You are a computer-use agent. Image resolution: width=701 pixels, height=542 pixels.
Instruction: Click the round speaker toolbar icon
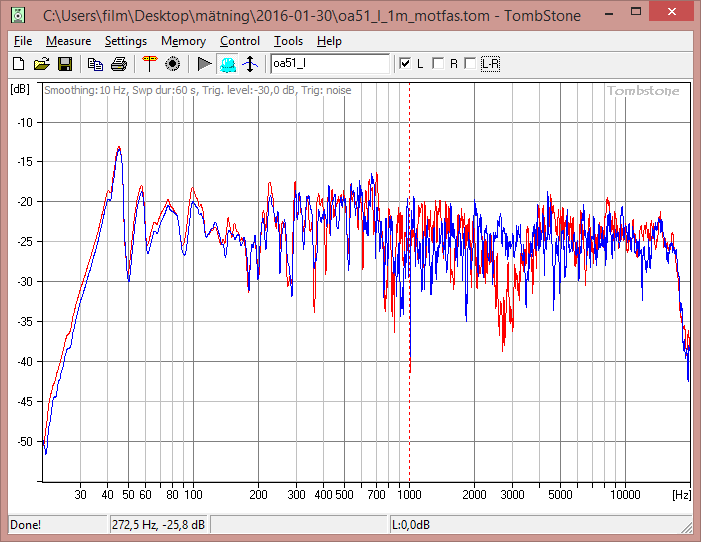tap(172, 64)
